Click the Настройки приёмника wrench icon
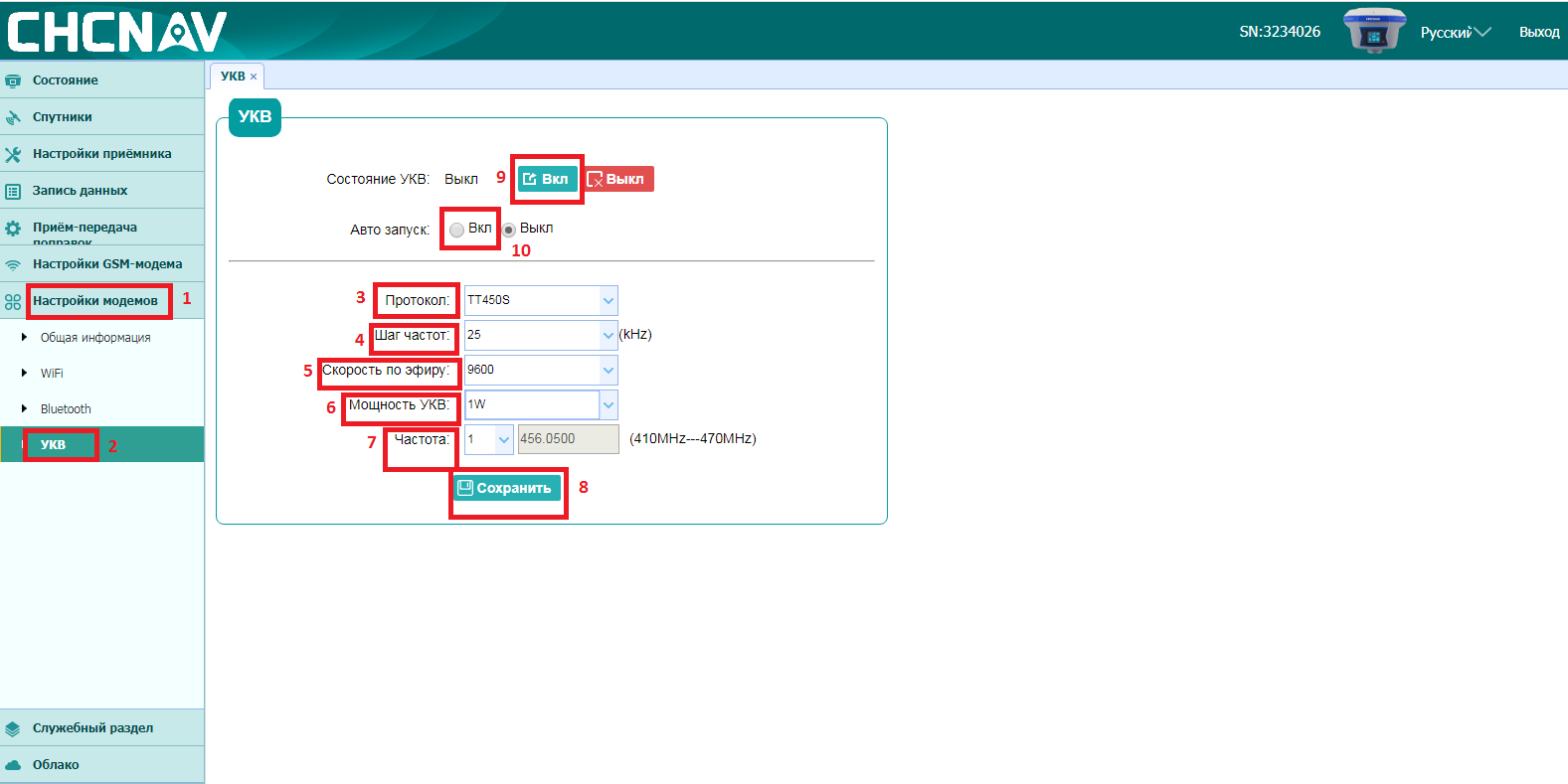Image resolution: width=1568 pixels, height=784 pixels. click(x=13, y=154)
